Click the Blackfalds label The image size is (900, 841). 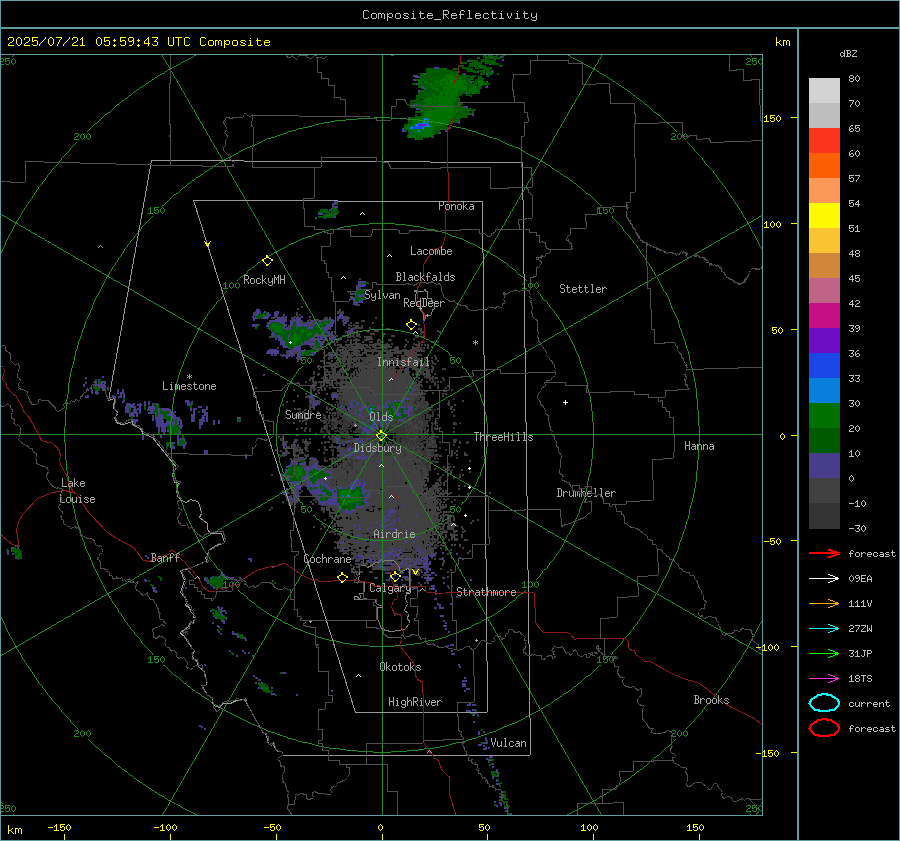[425, 277]
